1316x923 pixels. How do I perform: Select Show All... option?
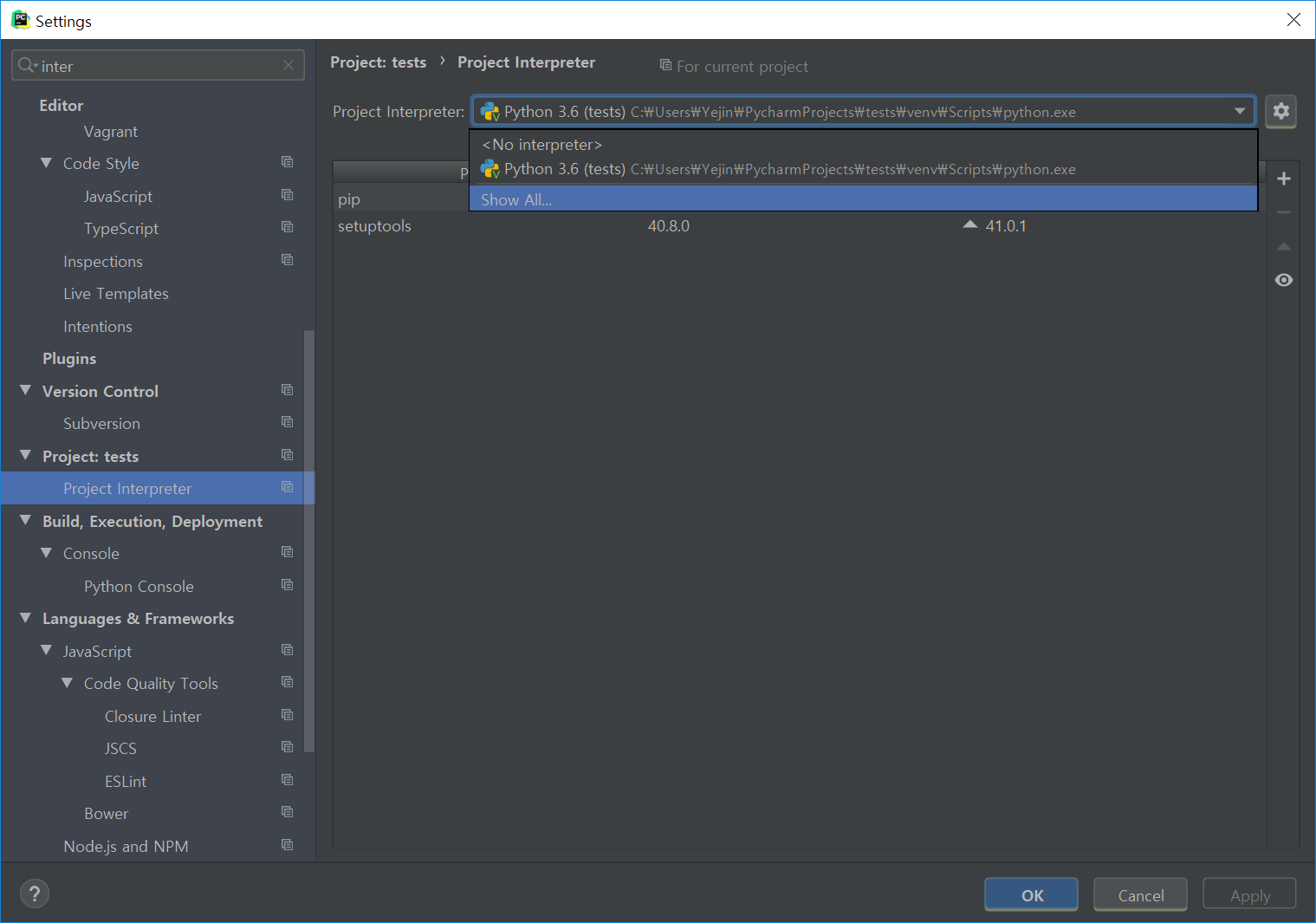coord(863,199)
